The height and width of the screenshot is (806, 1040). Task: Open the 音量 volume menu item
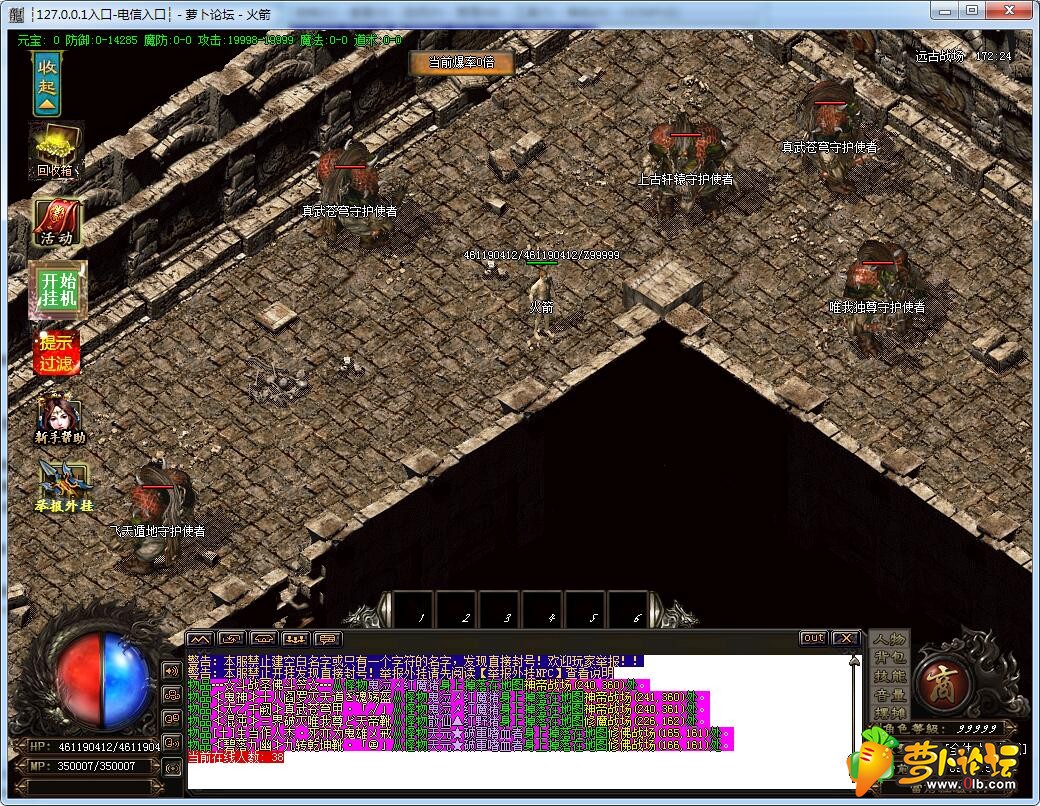pyautogui.click(x=889, y=695)
